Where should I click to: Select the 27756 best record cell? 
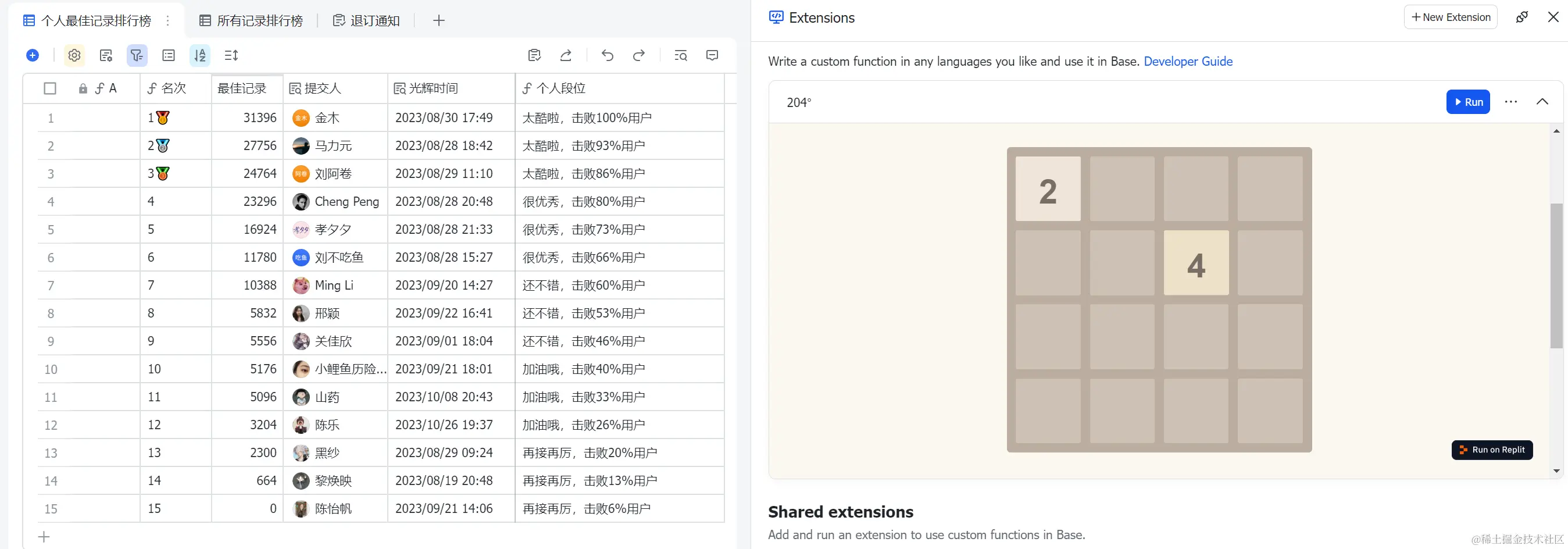(x=247, y=146)
